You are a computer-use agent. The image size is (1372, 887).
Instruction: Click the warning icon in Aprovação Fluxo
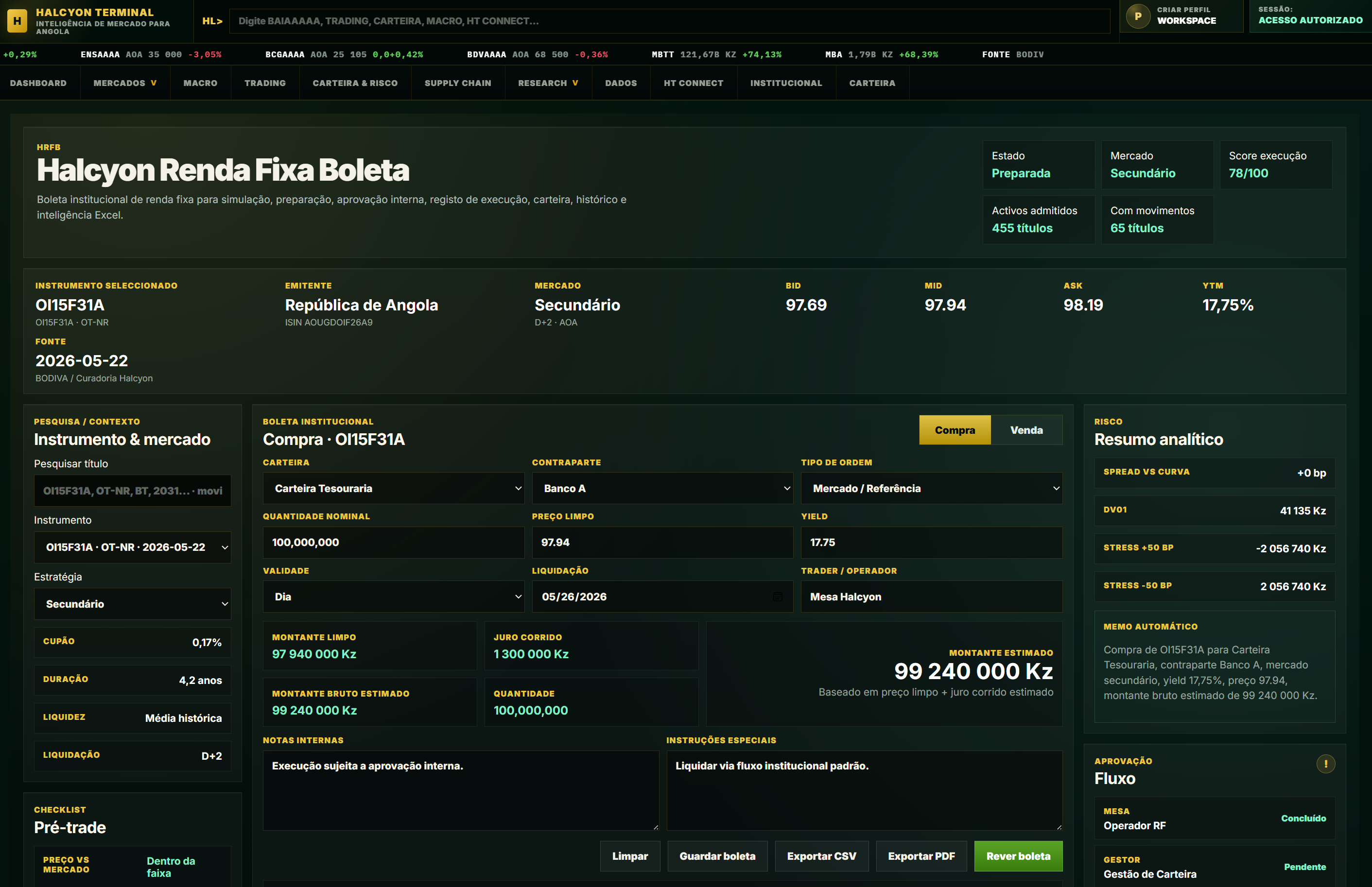pyautogui.click(x=1325, y=764)
